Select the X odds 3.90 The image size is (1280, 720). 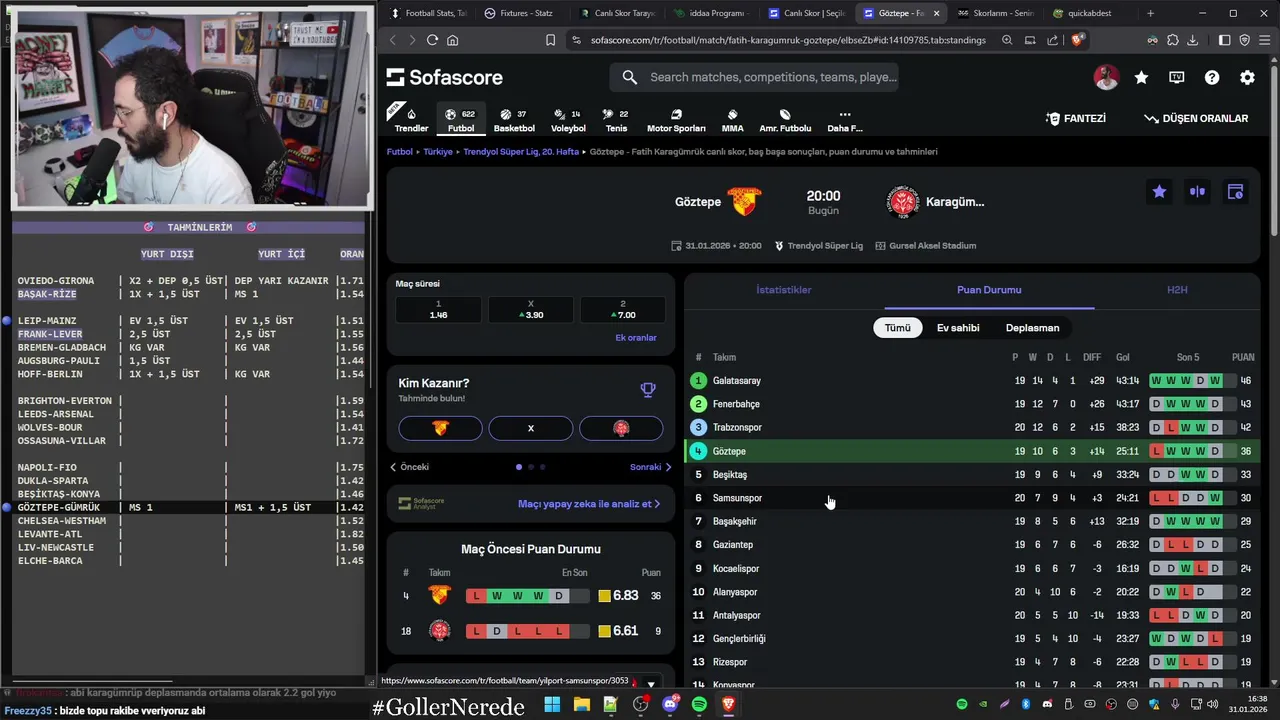(531, 309)
